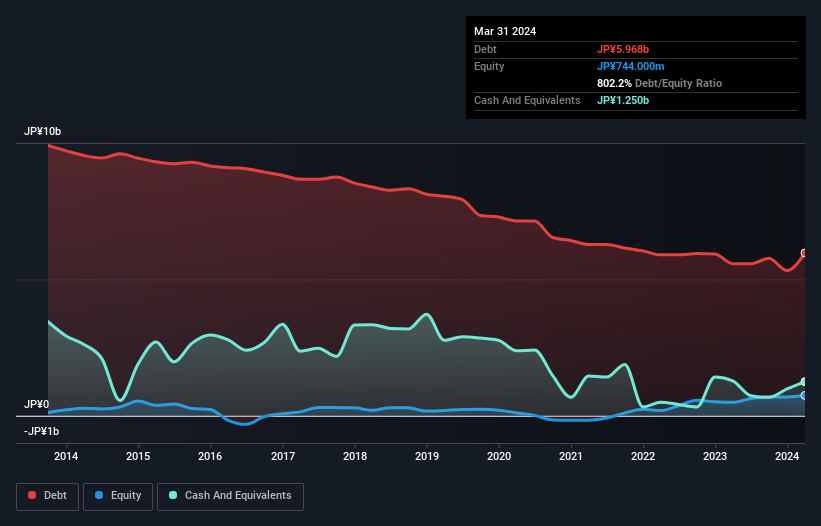Select the blue Equity endpoint marker
This screenshot has width=821, height=526.
804,396
